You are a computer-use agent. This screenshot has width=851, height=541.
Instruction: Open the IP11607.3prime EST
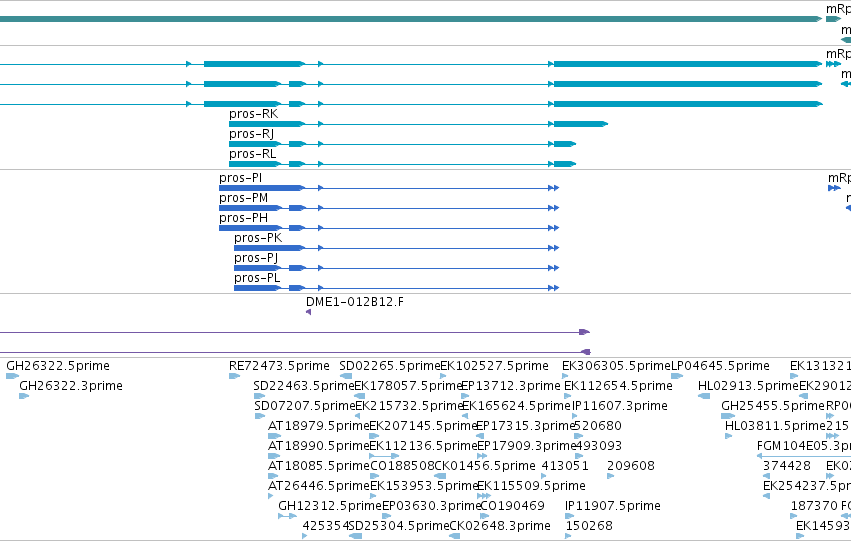[x=620, y=406]
